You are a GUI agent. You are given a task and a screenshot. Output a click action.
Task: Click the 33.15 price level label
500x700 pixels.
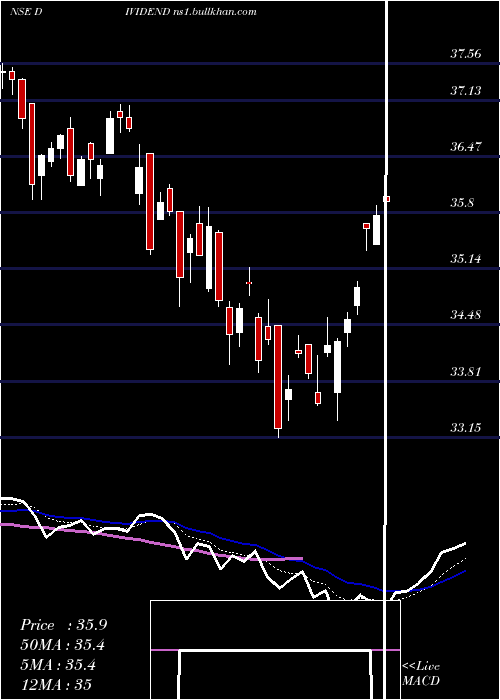pos(466,428)
